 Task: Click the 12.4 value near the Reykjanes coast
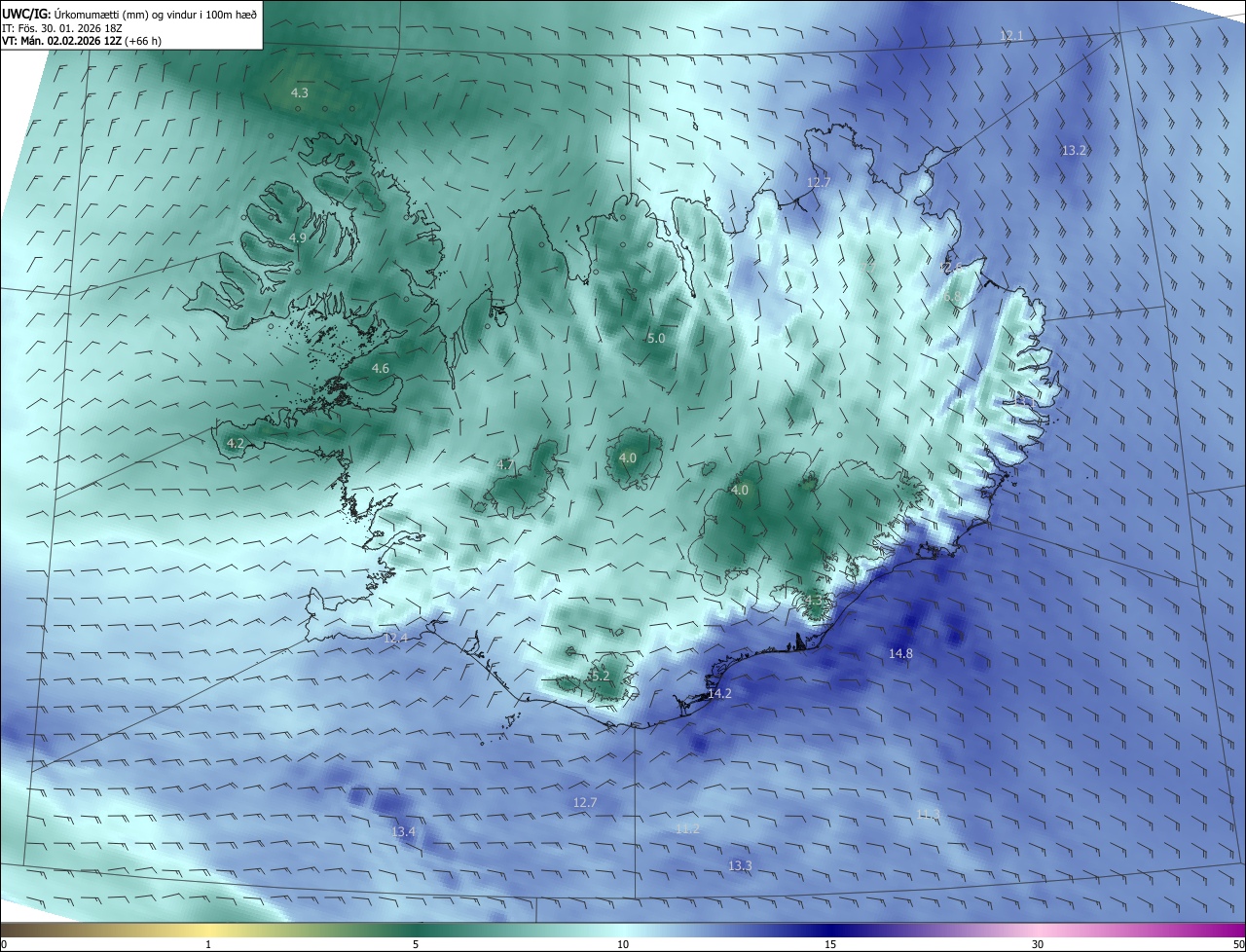[395, 638]
